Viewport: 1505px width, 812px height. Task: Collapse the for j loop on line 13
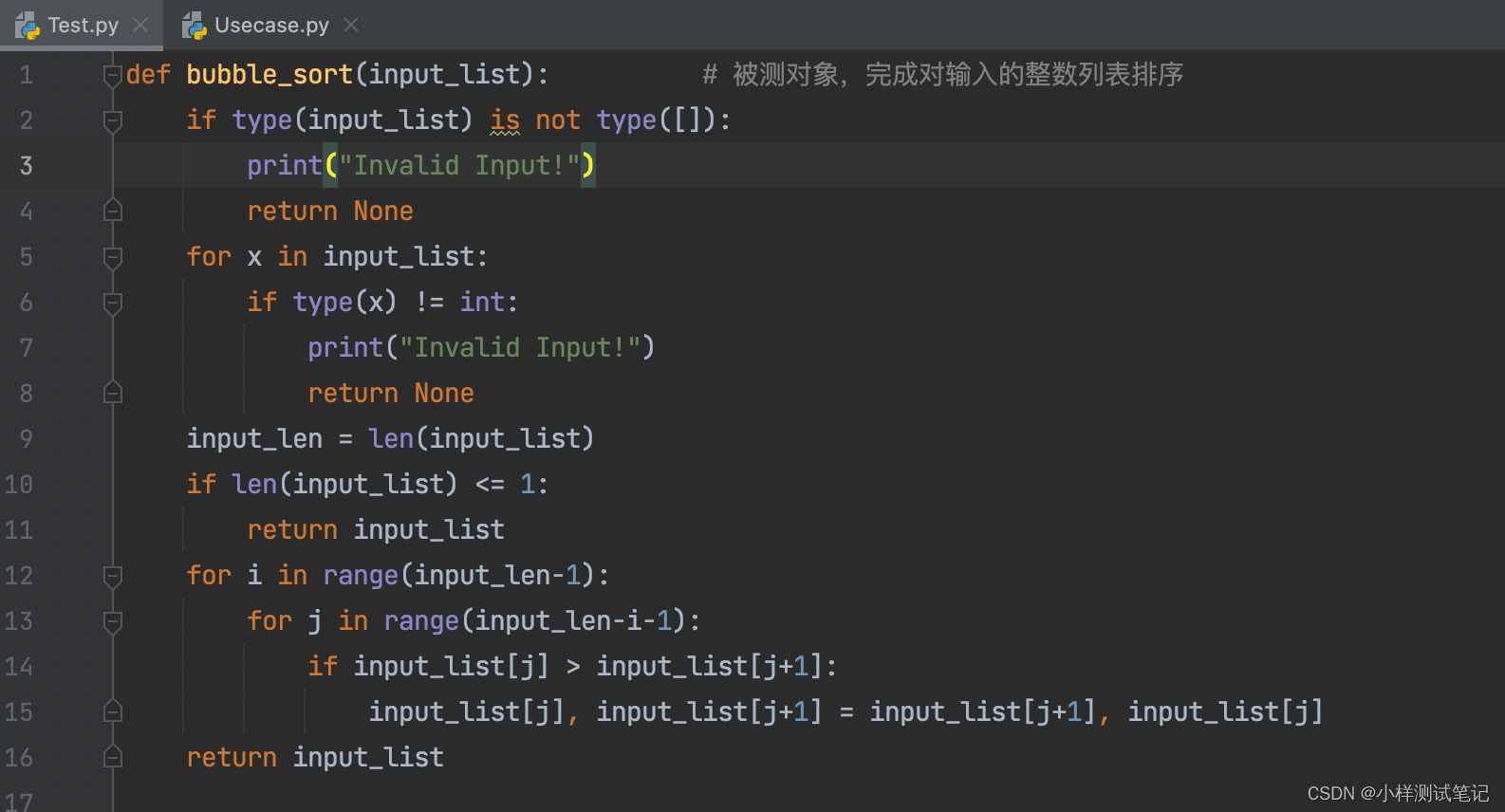pos(112,621)
